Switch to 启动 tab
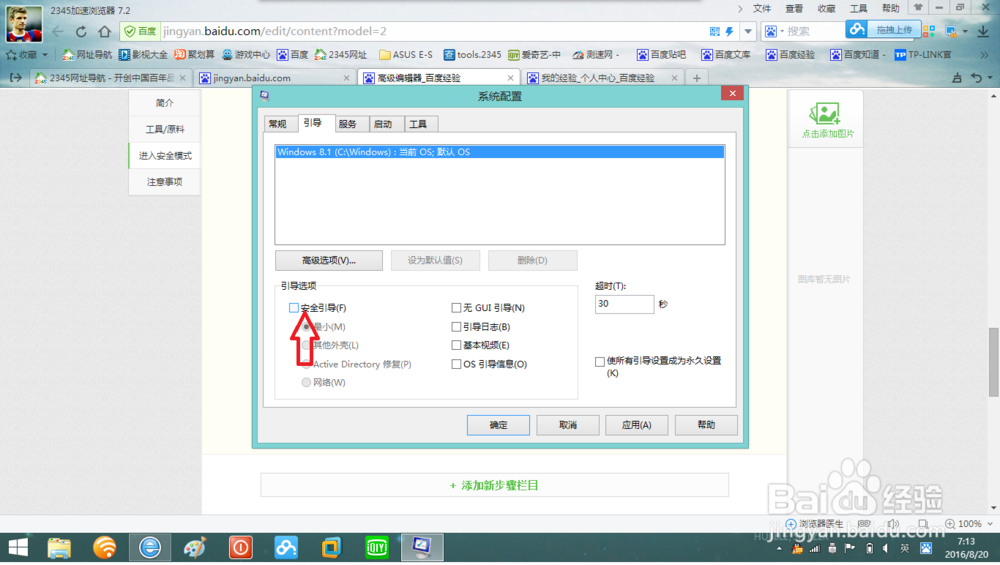The width and height of the screenshot is (1000, 565). 383,124
